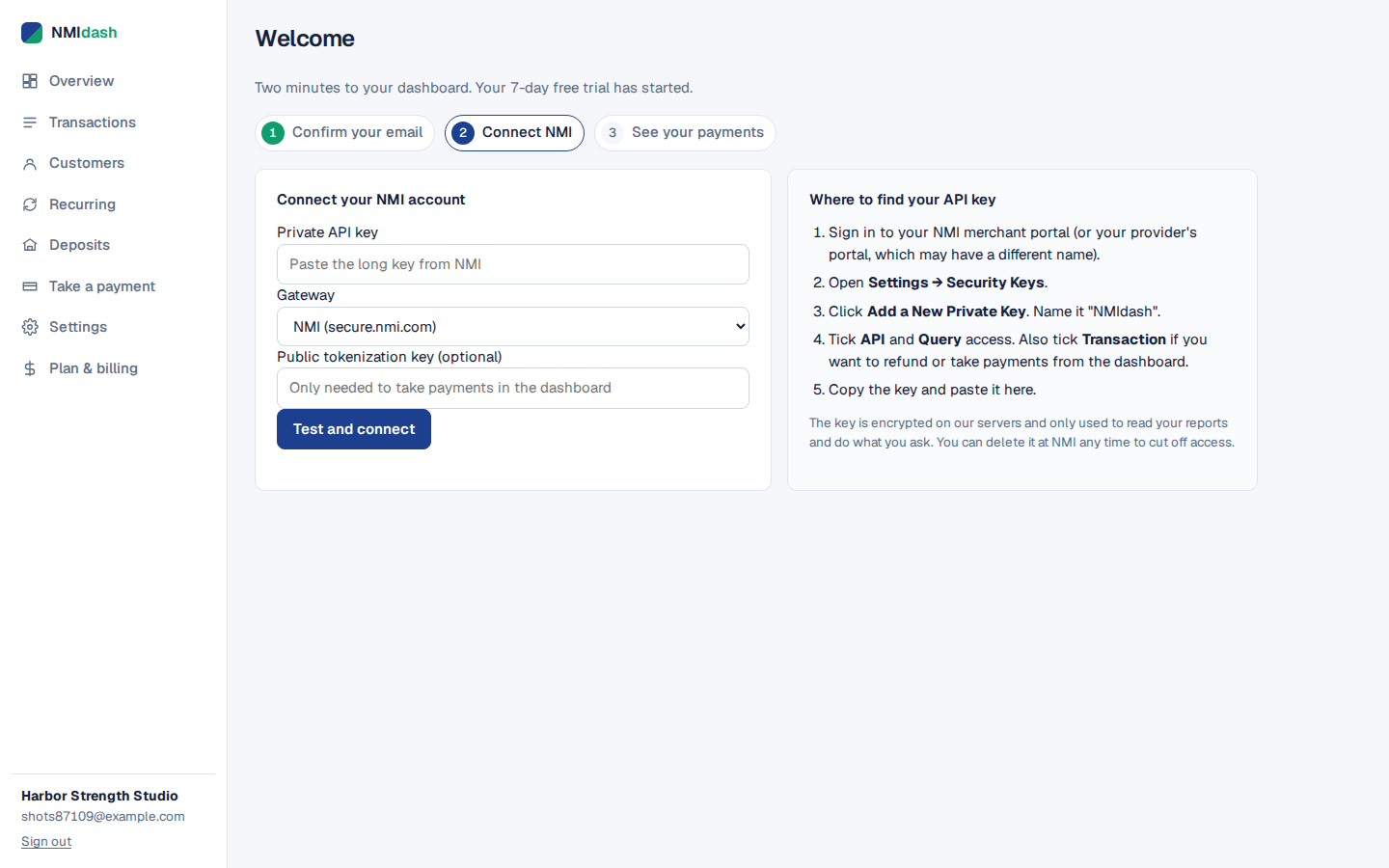
Task: Click the Recurring refresh icon
Action: 30,204
